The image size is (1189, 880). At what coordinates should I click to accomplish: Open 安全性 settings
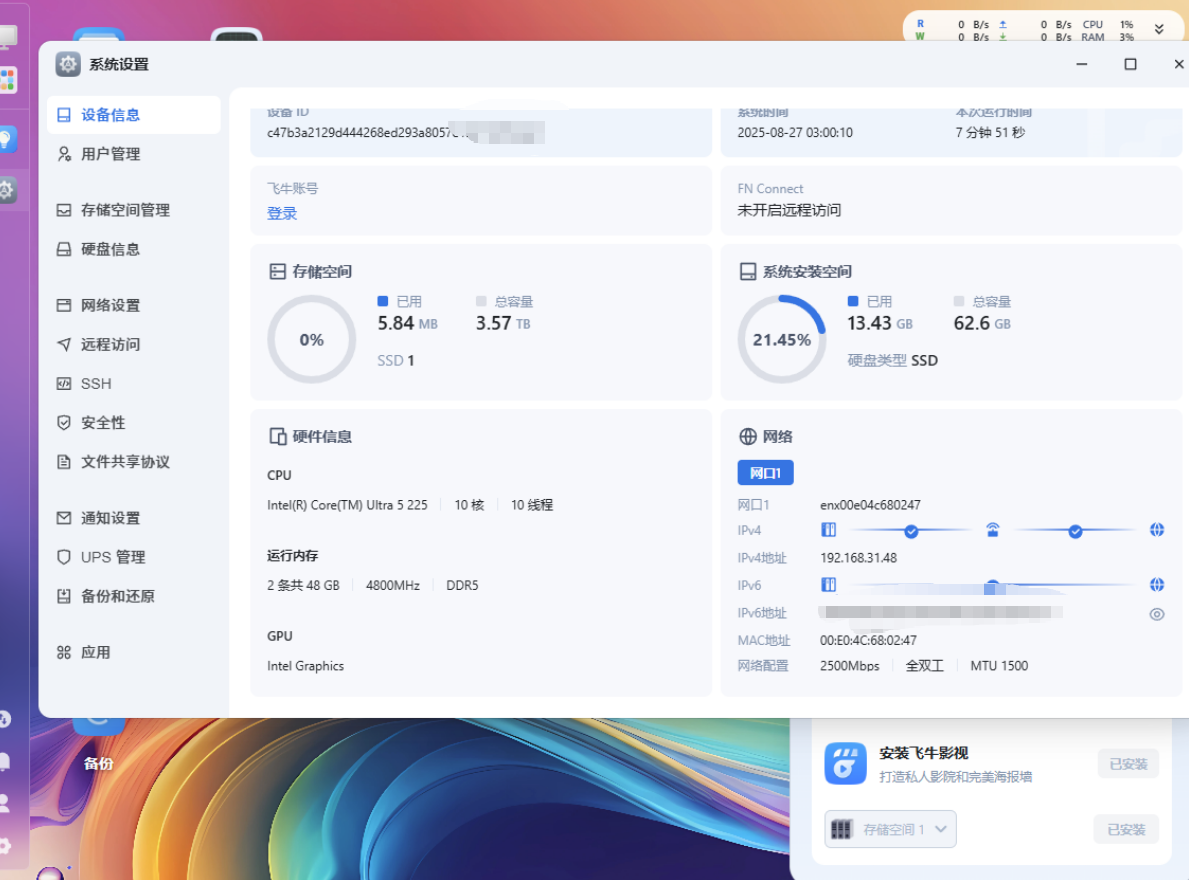click(x=133, y=423)
